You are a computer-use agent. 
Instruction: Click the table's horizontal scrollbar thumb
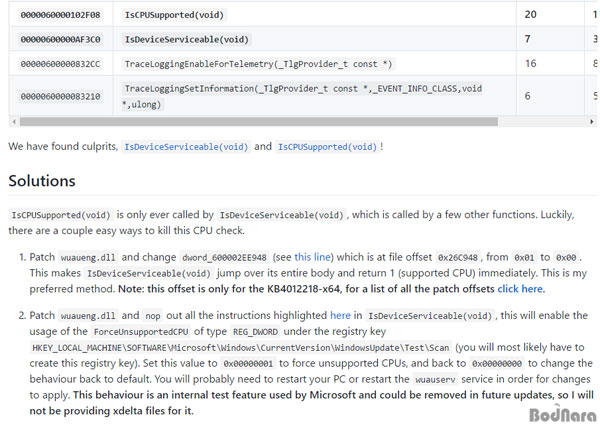tap(259, 122)
